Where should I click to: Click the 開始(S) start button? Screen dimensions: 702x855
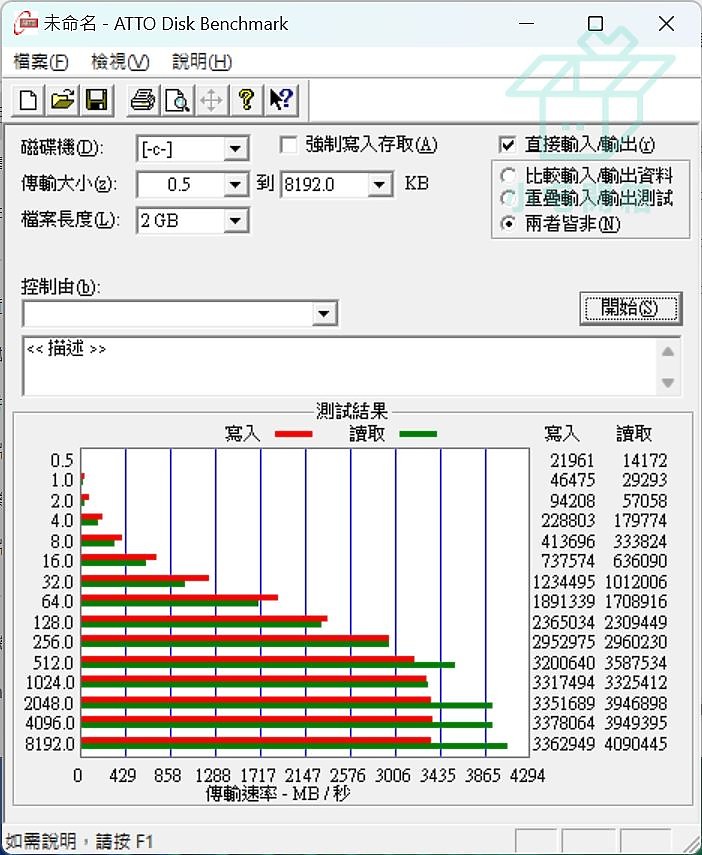pos(631,308)
